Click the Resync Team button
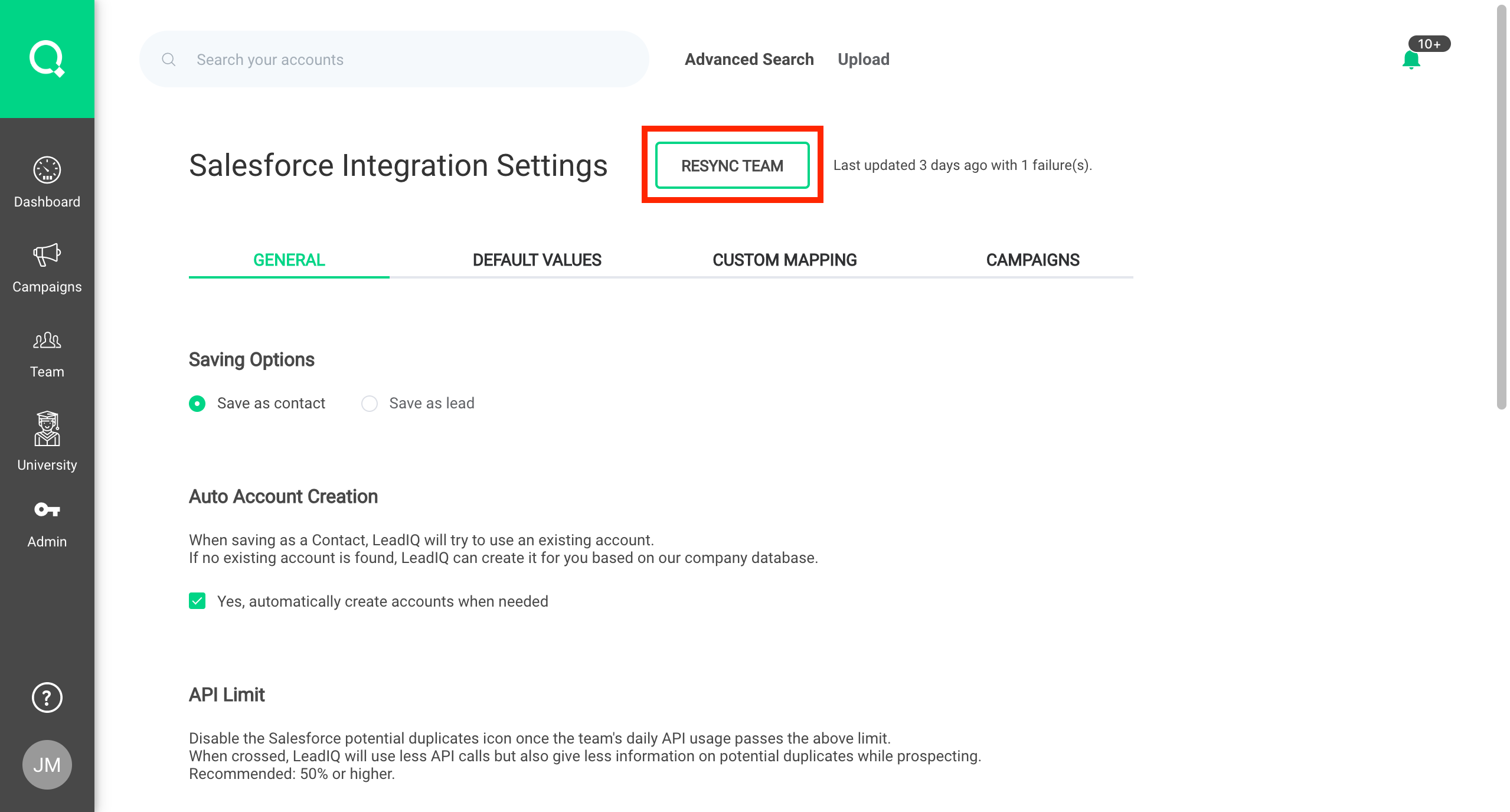This screenshot has height=812, width=1510. pyautogui.click(x=732, y=166)
